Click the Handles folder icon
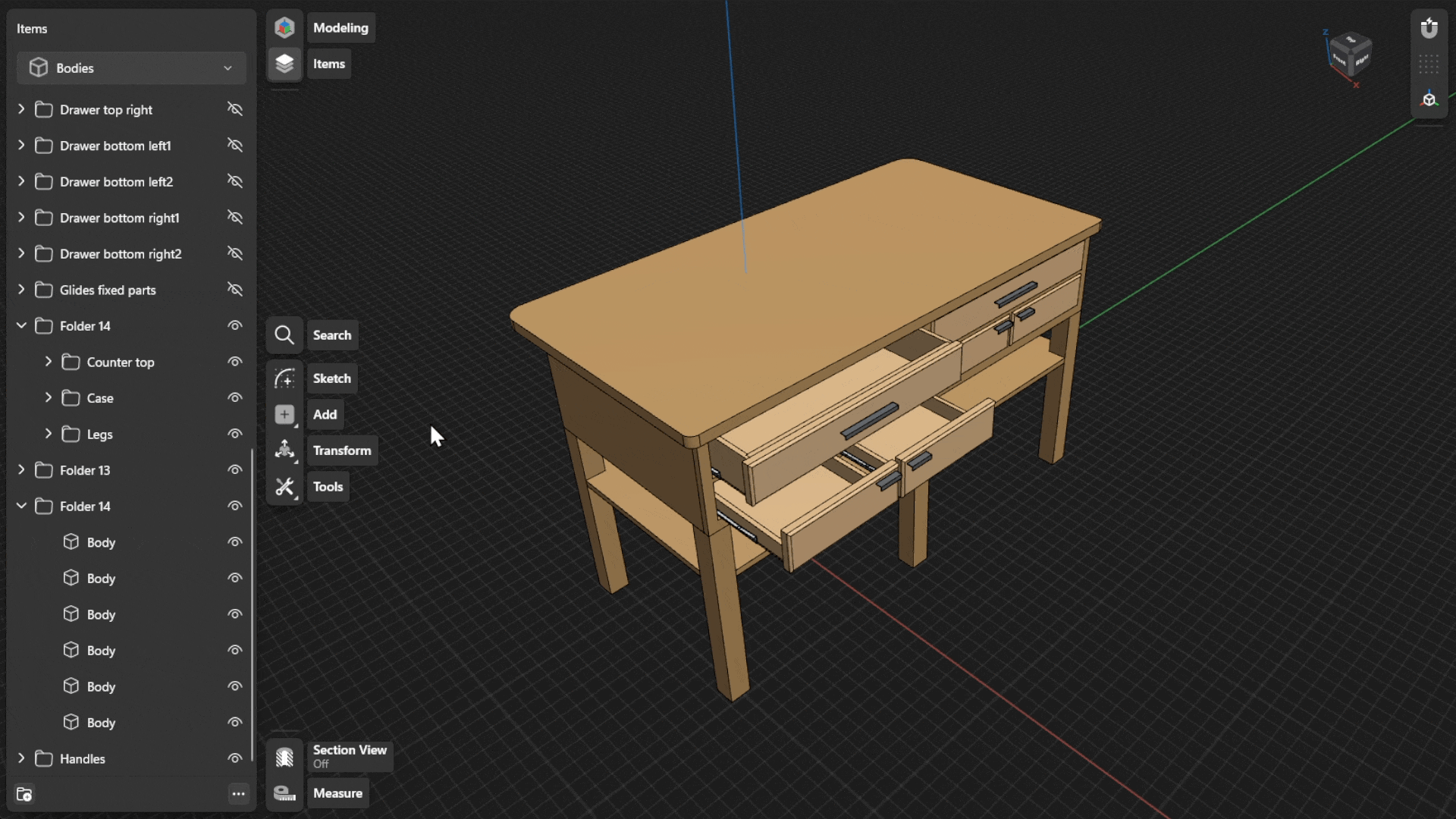Screen dimensions: 1456x819 point(44,759)
